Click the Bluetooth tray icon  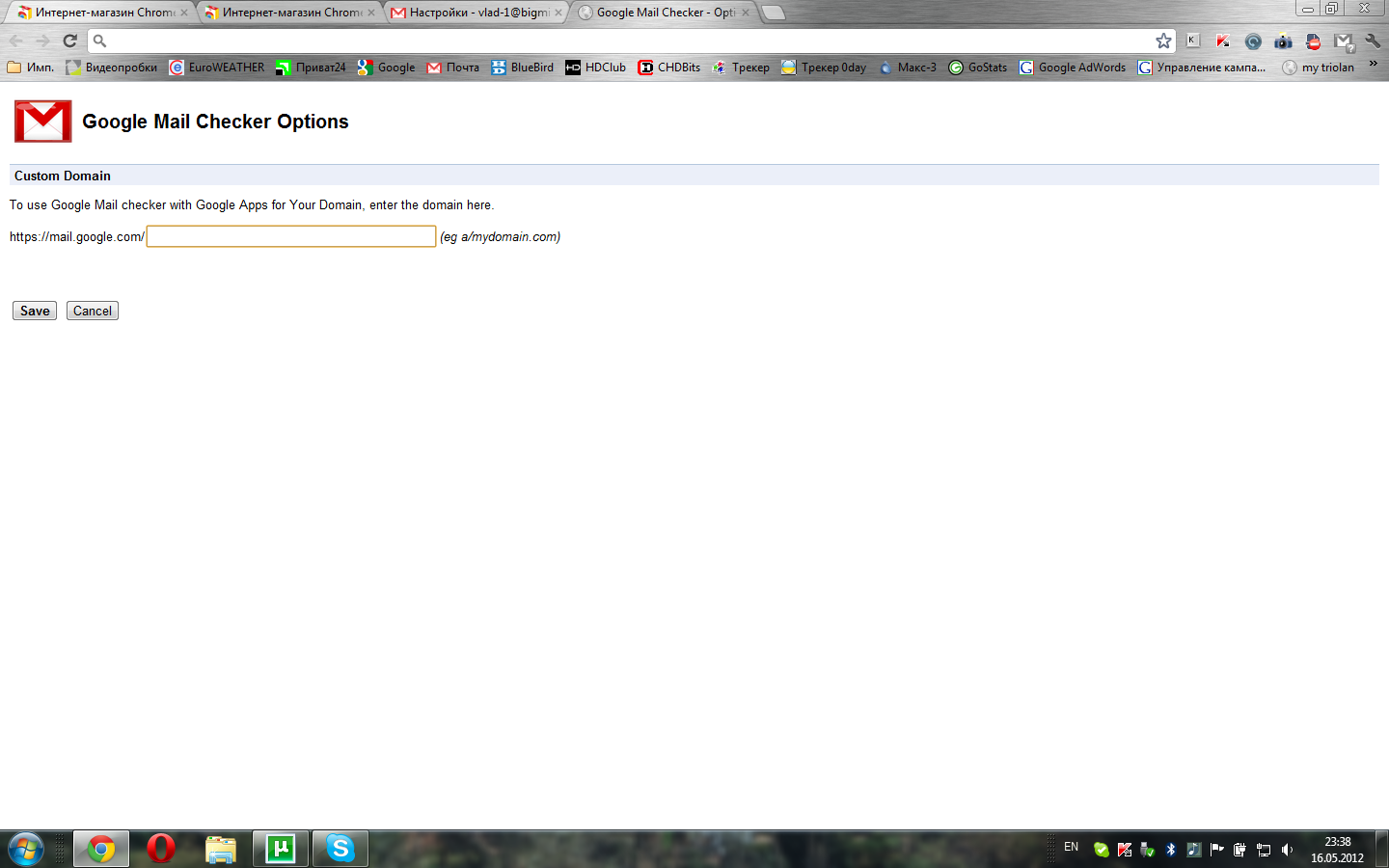click(1170, 850)
